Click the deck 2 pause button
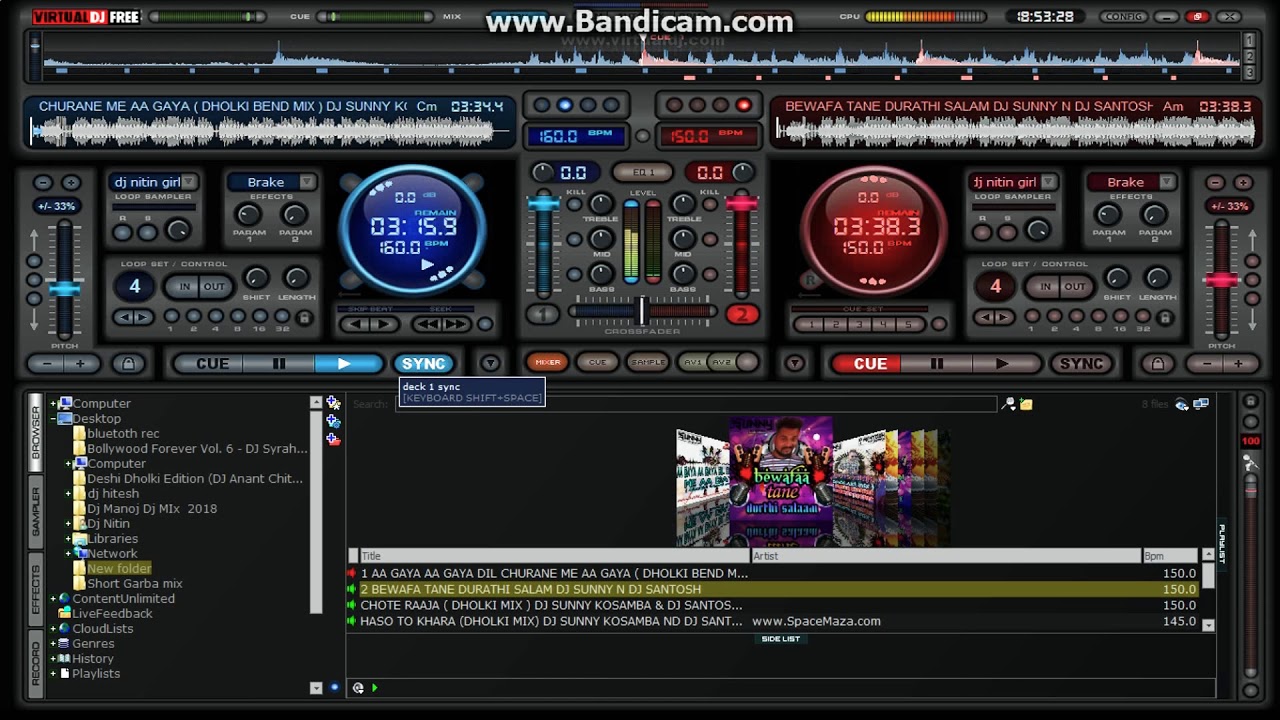 938,364
